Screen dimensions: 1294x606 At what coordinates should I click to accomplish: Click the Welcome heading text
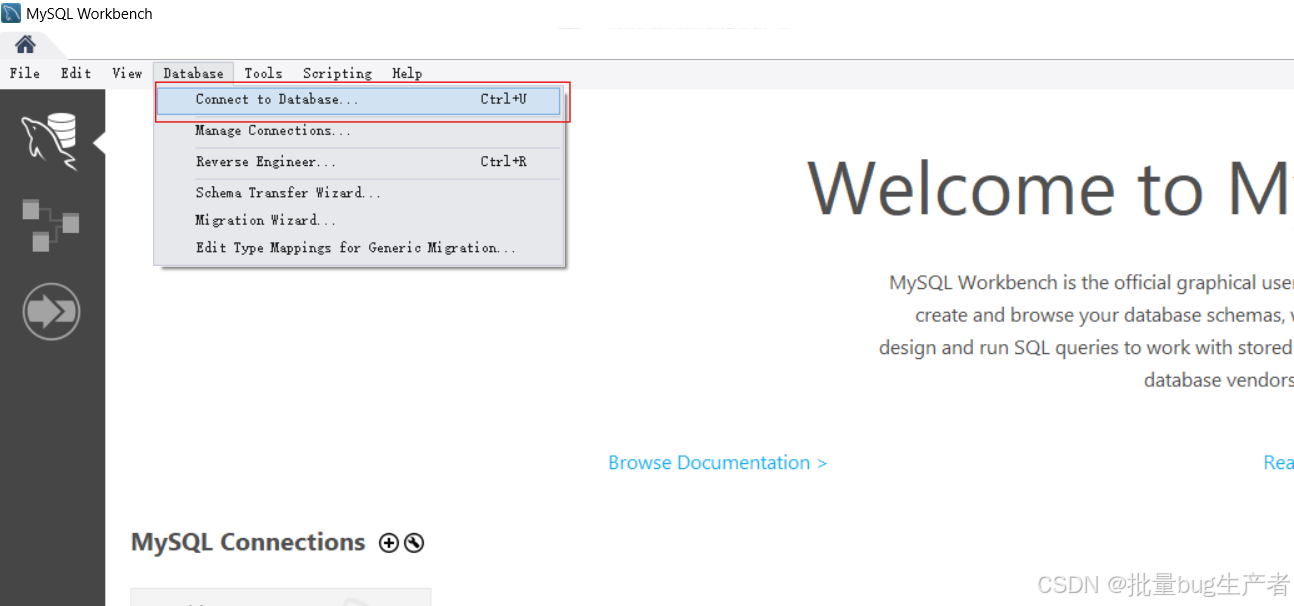coord(1050,189)
